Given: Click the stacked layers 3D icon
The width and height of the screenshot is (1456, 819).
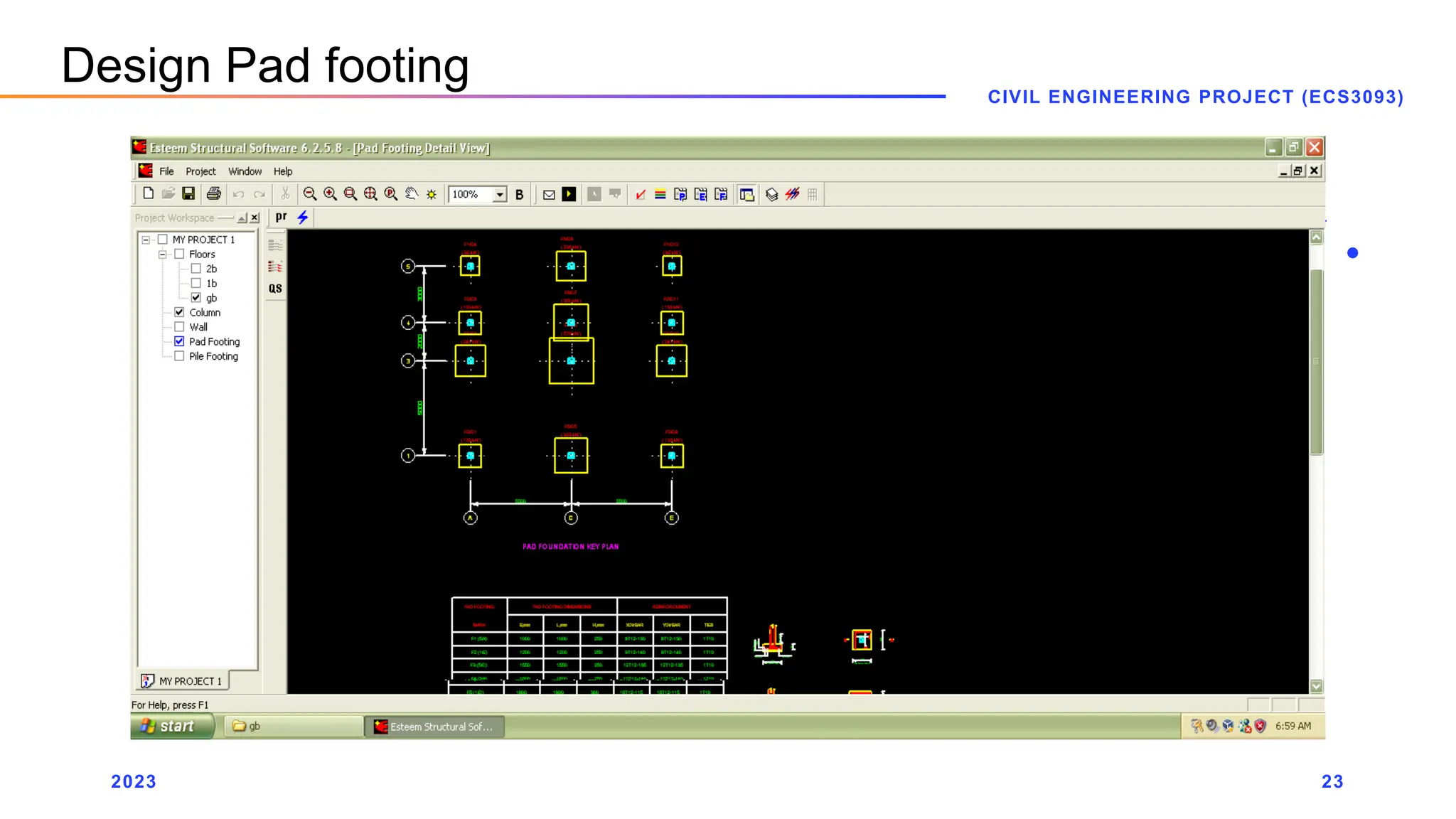Looking at the screenshot, I should point(771,194).
